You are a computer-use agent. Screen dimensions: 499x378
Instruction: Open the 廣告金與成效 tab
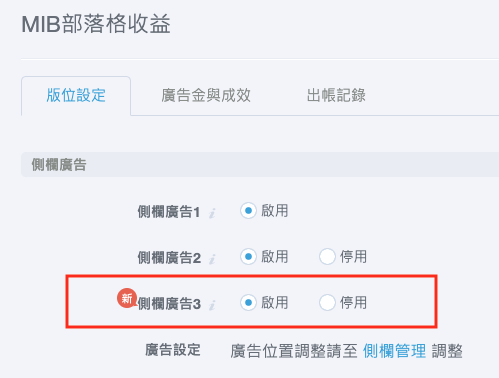(x=206, y=96)
